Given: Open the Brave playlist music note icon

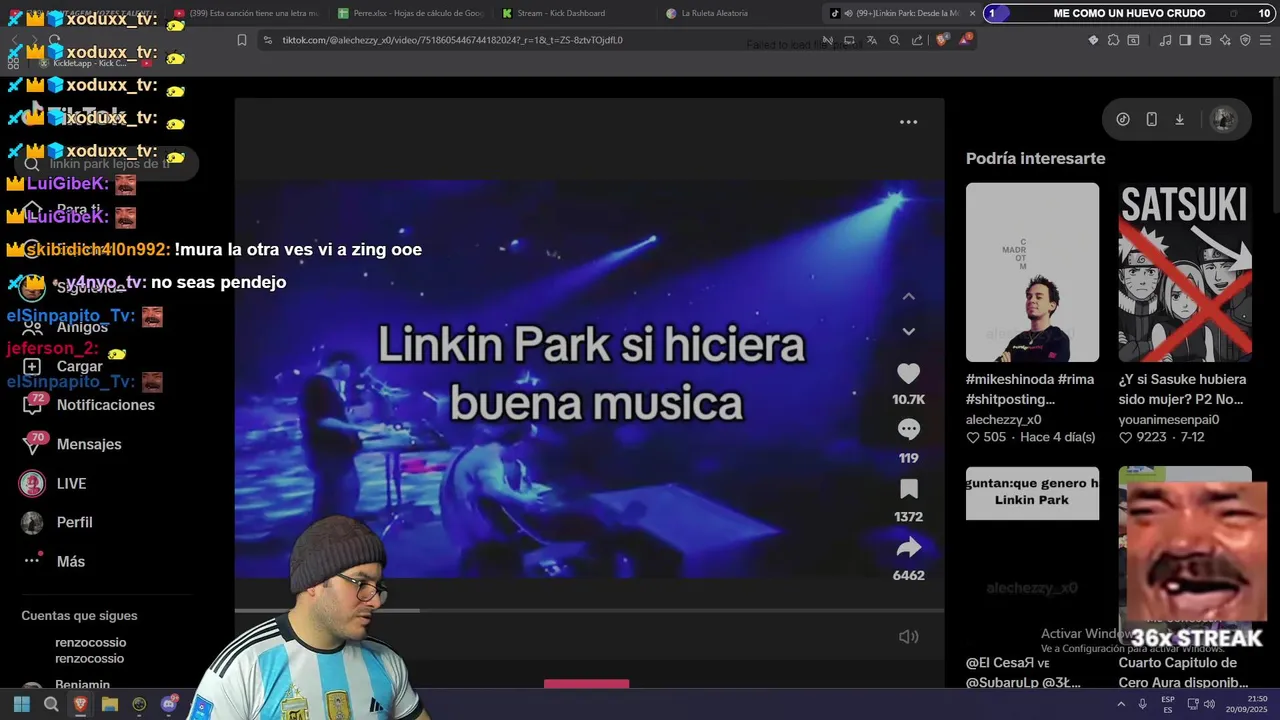Looking at the screenshot, I should tap(1165, 40).
